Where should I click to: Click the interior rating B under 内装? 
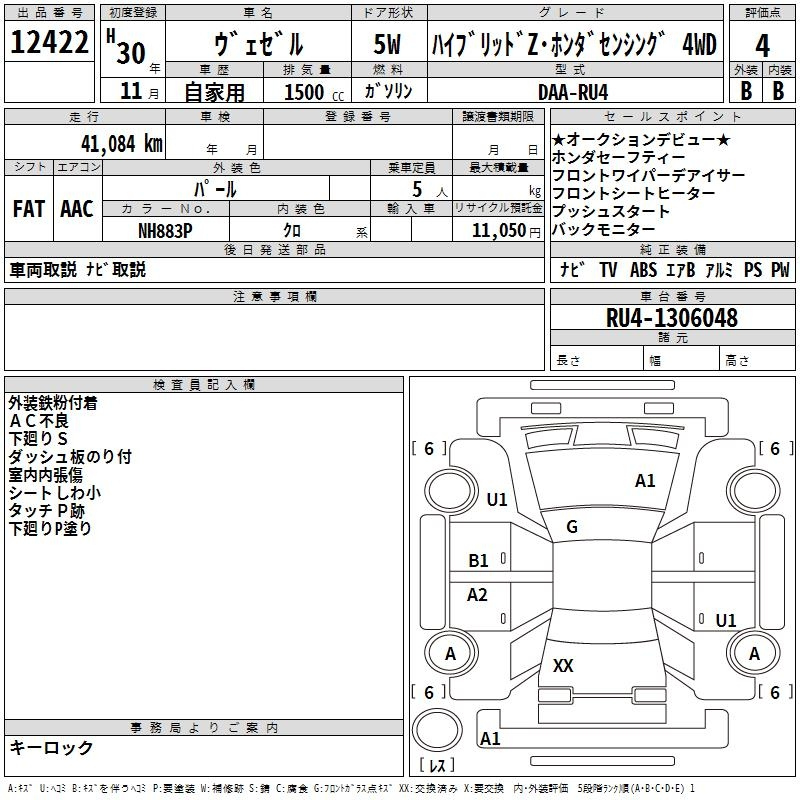779,91
